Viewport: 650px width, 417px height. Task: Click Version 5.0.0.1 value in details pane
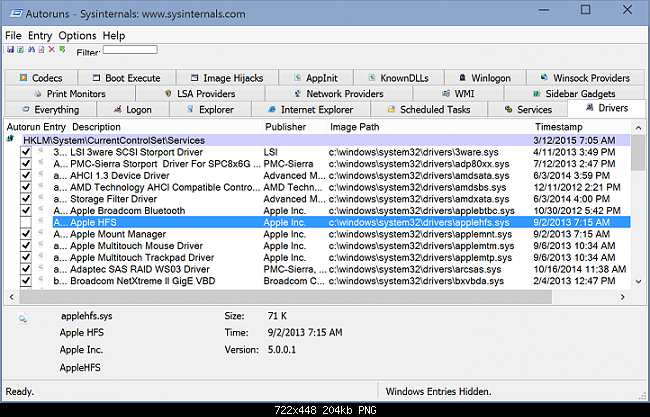282,350
